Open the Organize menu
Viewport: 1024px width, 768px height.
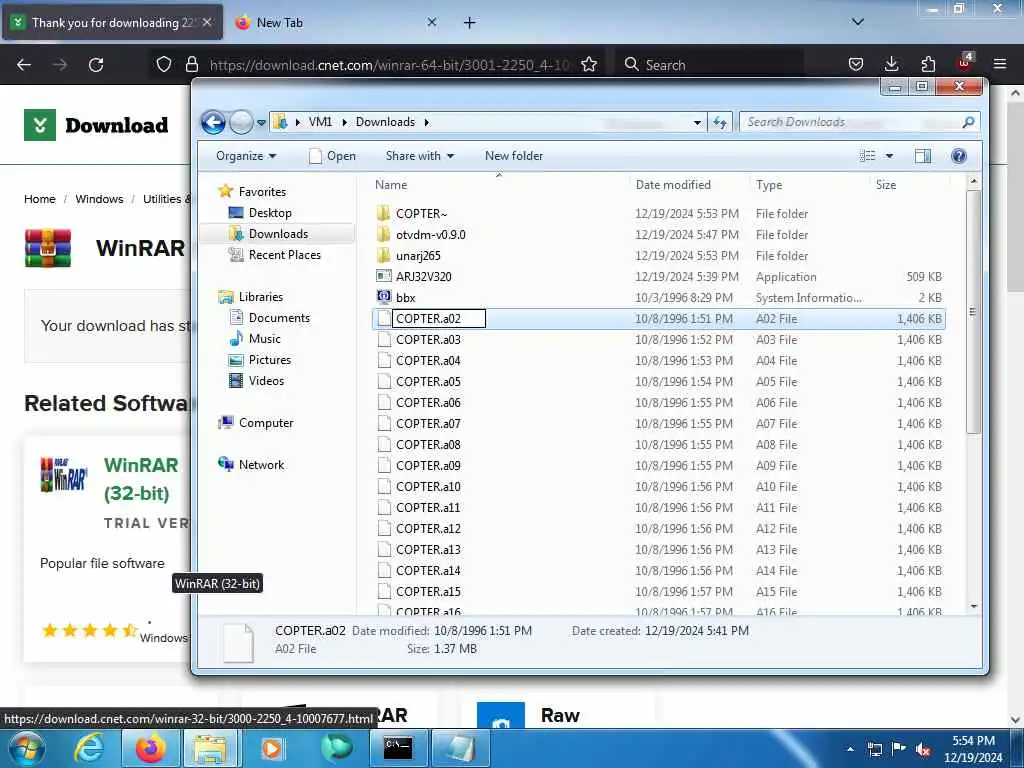click(246, 156)
